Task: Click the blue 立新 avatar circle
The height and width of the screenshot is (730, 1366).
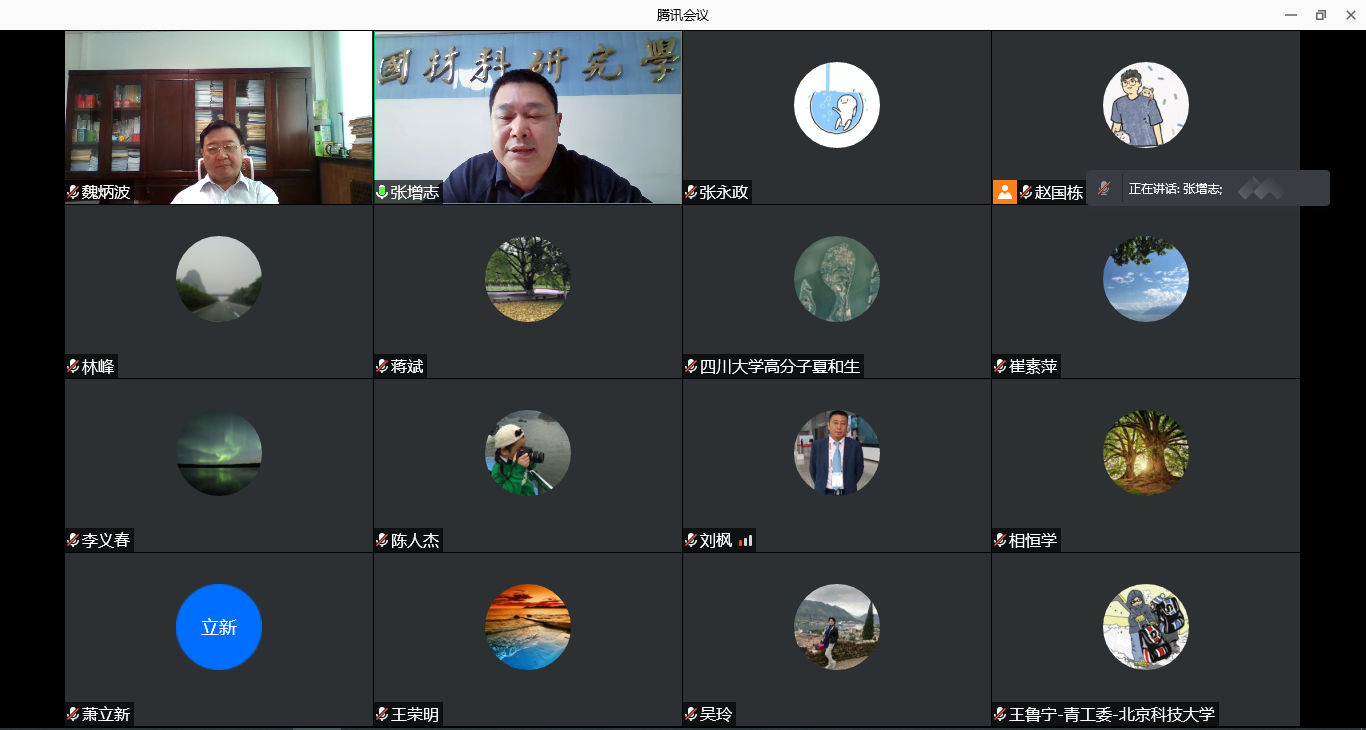Action: pyautogui.click(x=218, y=627)
